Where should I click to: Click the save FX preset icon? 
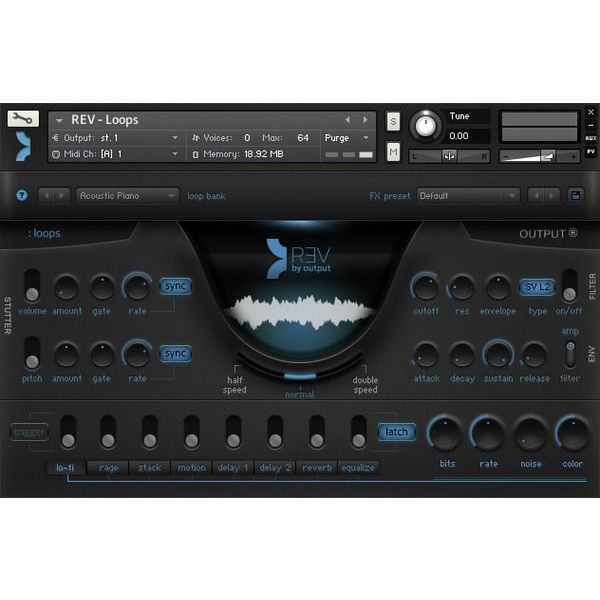click(575, 196)
